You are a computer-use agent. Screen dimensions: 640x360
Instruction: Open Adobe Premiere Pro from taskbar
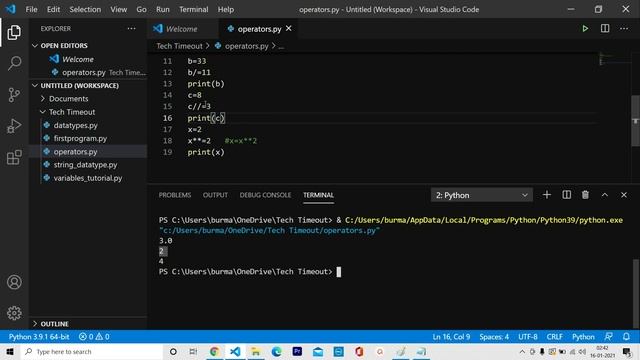click(x=297, y=351)
